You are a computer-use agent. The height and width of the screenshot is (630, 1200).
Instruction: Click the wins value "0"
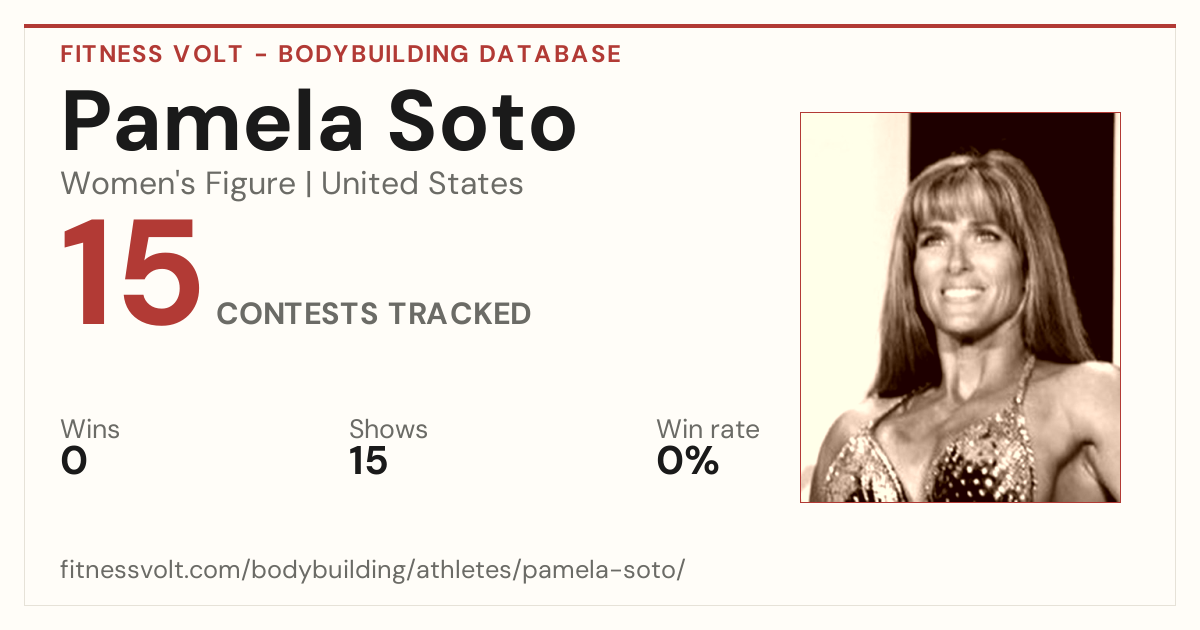coord(74,461)
